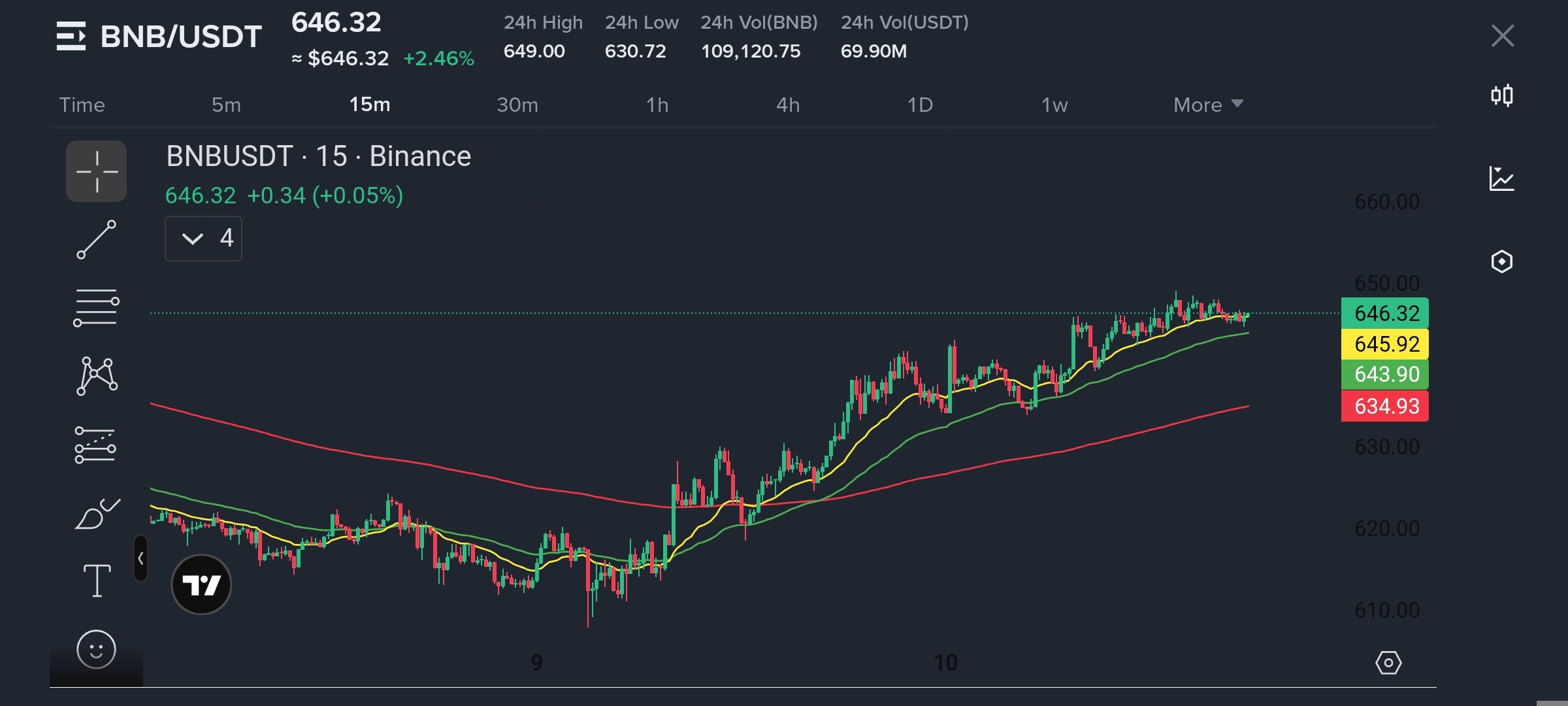The image size is (1568, 706).
Task: Open the hexagon settings icon on right sidebar
Action: click(1501, 261)
